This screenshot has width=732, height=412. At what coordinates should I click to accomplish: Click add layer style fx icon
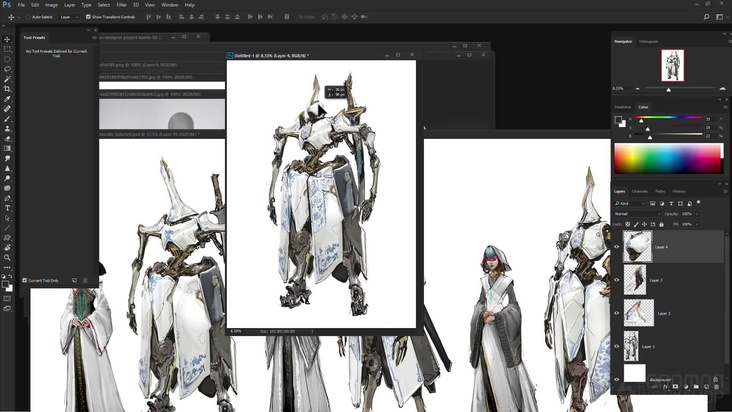pyautogui.click(x=665, y=387)
